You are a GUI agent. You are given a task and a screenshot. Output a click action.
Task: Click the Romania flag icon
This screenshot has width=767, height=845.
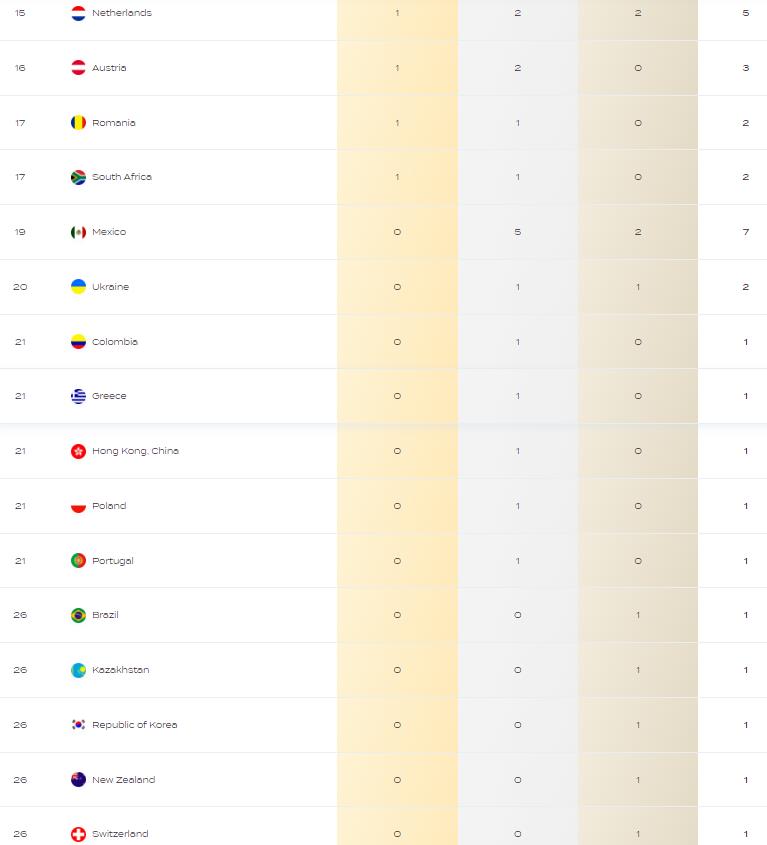point(78,123)
